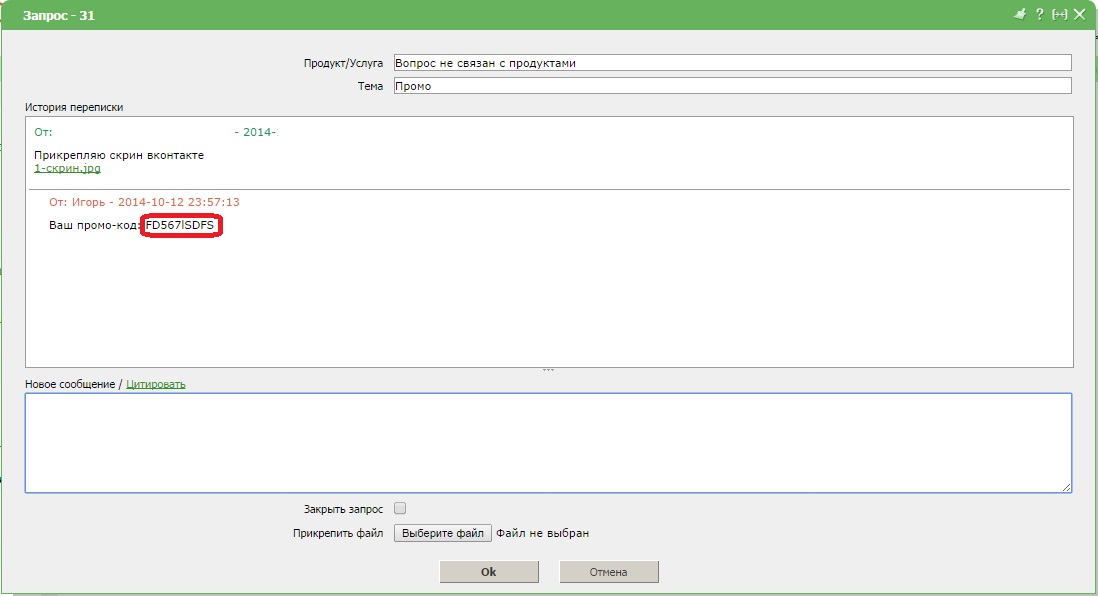Cancel with the Отмена button

click(x=608, y=572)
